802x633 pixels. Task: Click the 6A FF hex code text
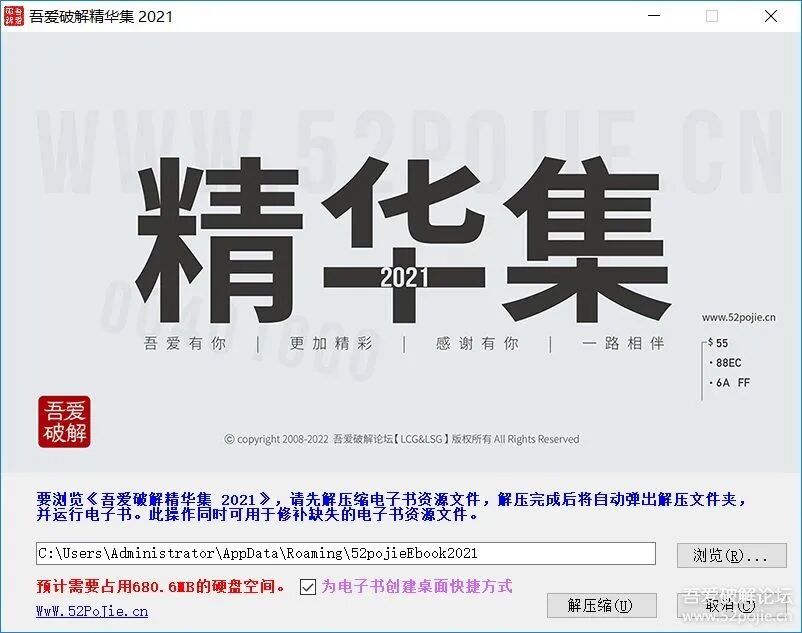[732, 382]
